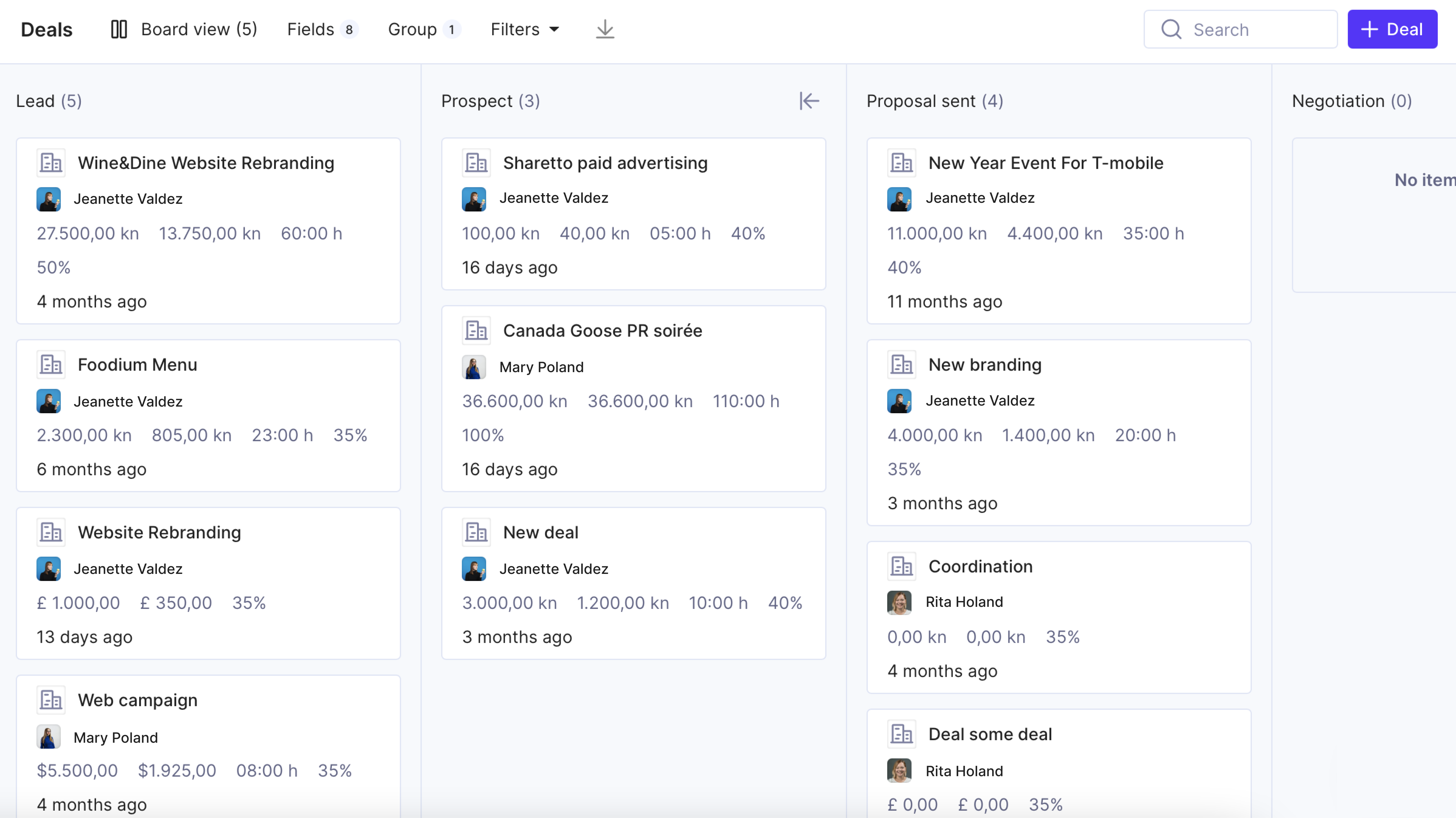Click the Board view columns icon

119,29
